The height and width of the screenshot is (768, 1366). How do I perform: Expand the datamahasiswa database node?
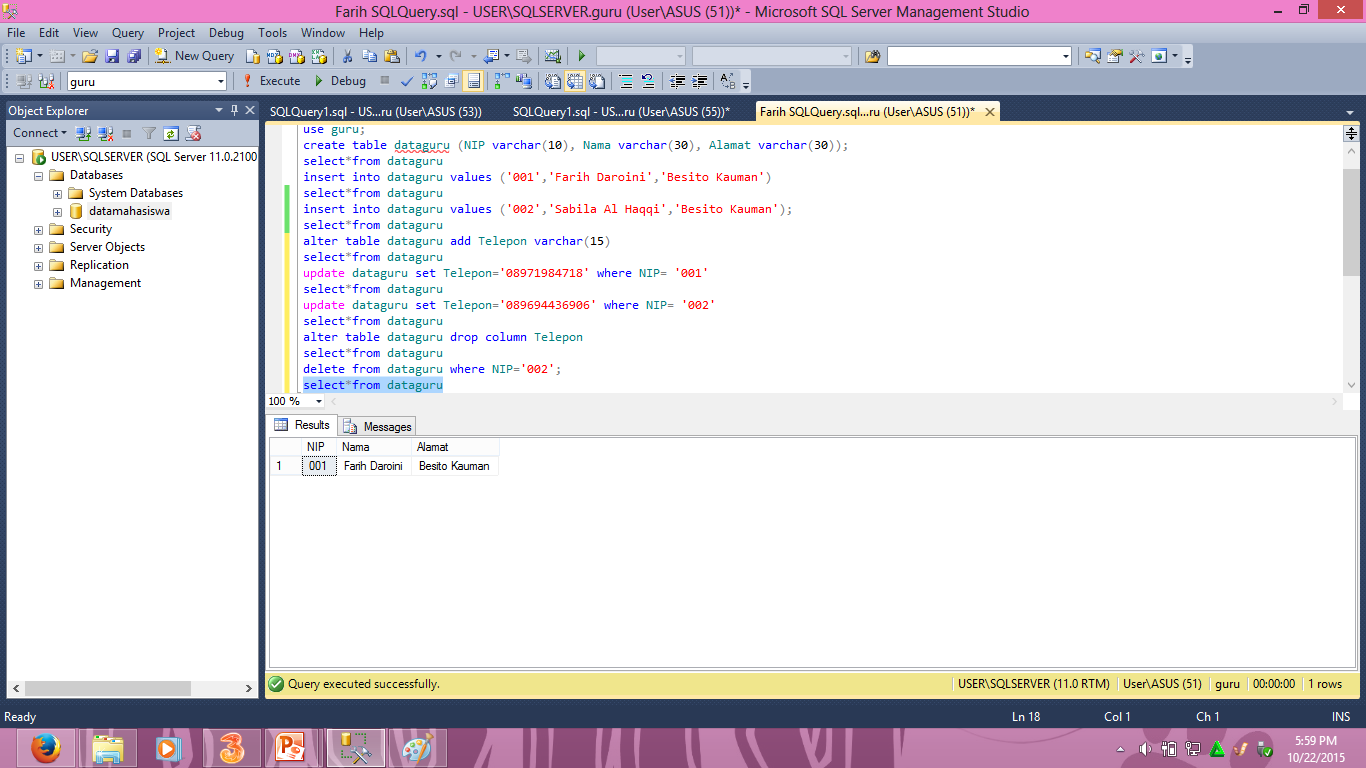tap(58, 211)
